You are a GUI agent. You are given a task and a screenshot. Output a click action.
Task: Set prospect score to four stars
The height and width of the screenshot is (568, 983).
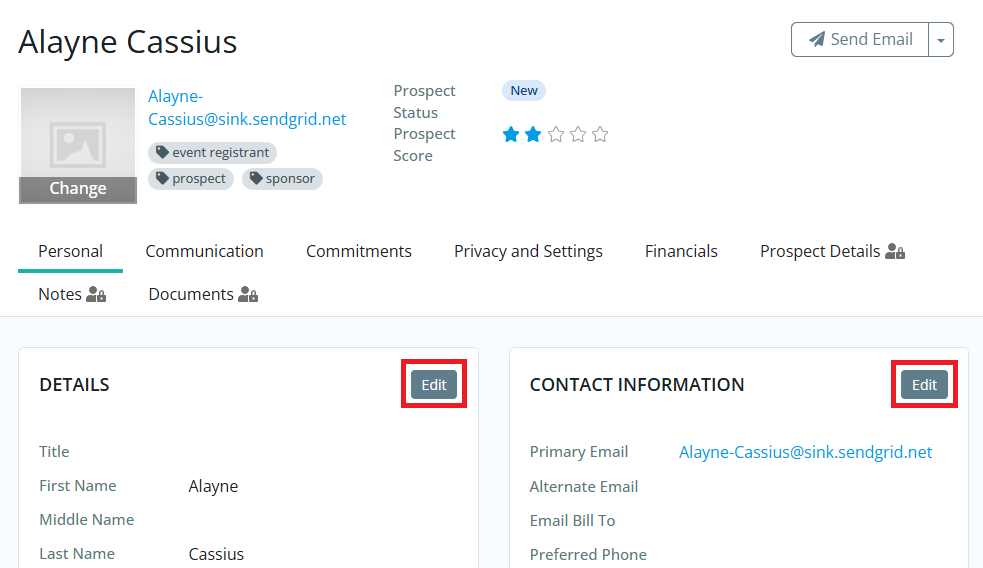point(578,135)
